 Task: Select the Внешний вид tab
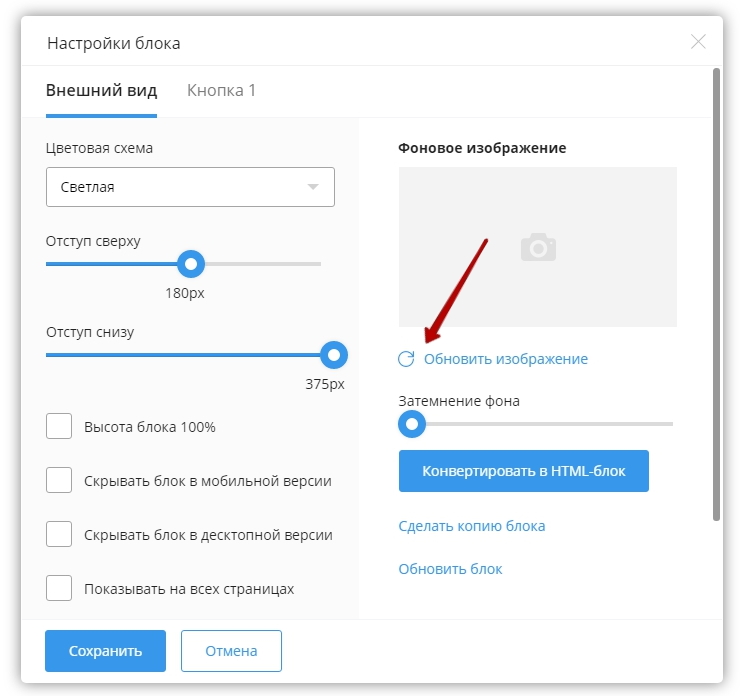click(101, 91)
